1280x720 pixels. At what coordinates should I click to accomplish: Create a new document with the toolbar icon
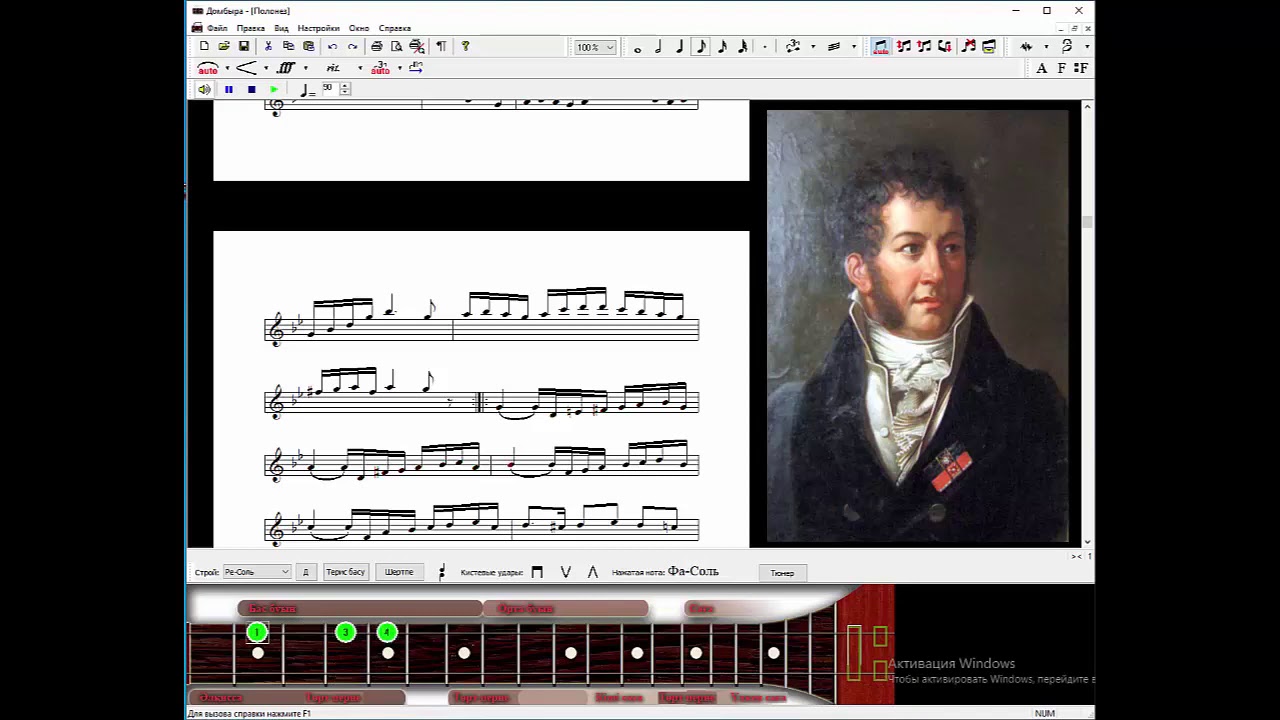[204, 46]
